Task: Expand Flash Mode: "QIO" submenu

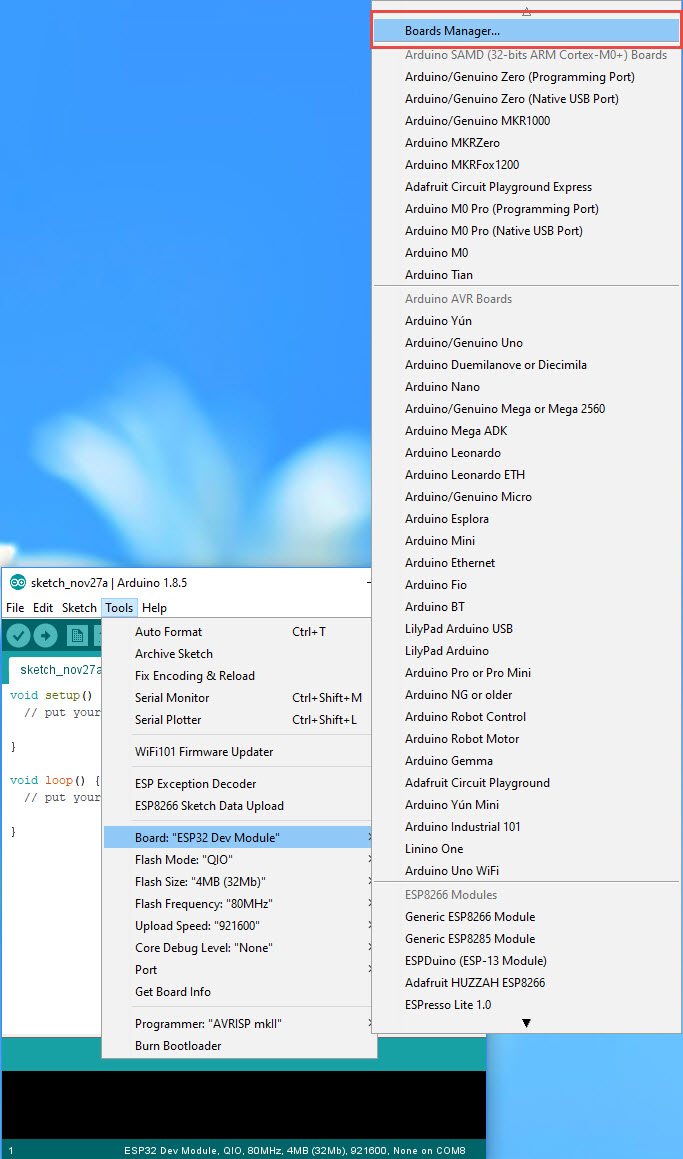Action: [239, 860]
